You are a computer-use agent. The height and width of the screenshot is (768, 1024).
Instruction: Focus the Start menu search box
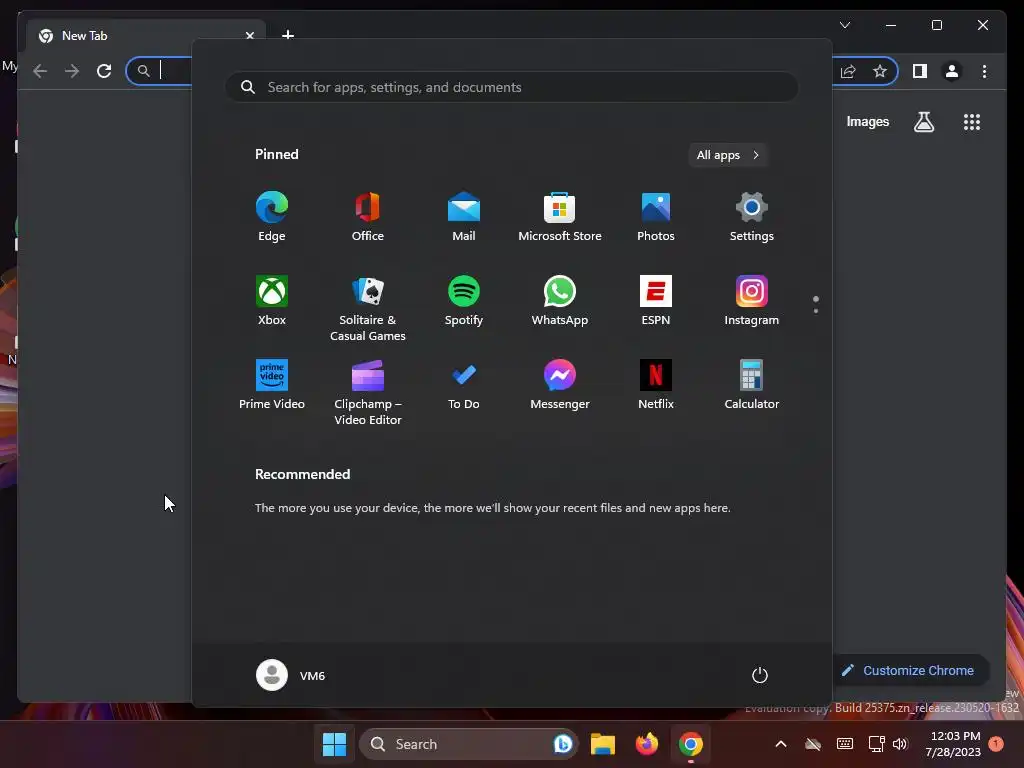click(x=512, y=87)
